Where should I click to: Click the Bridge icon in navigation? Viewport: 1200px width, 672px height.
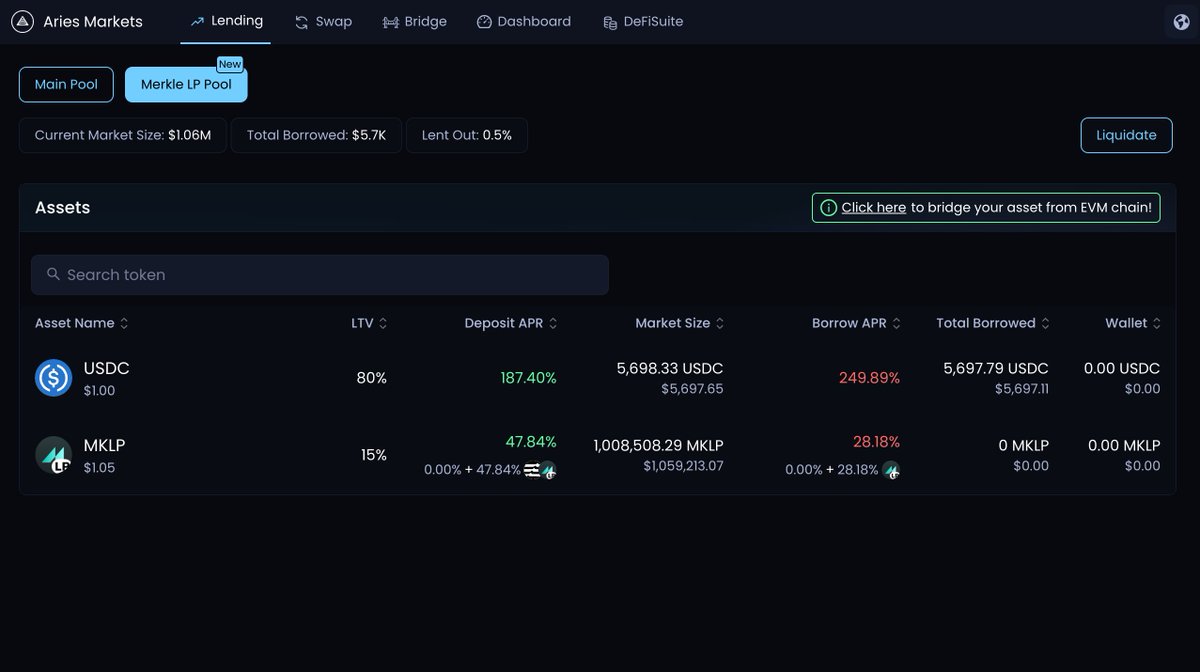(x=391, y=22)
